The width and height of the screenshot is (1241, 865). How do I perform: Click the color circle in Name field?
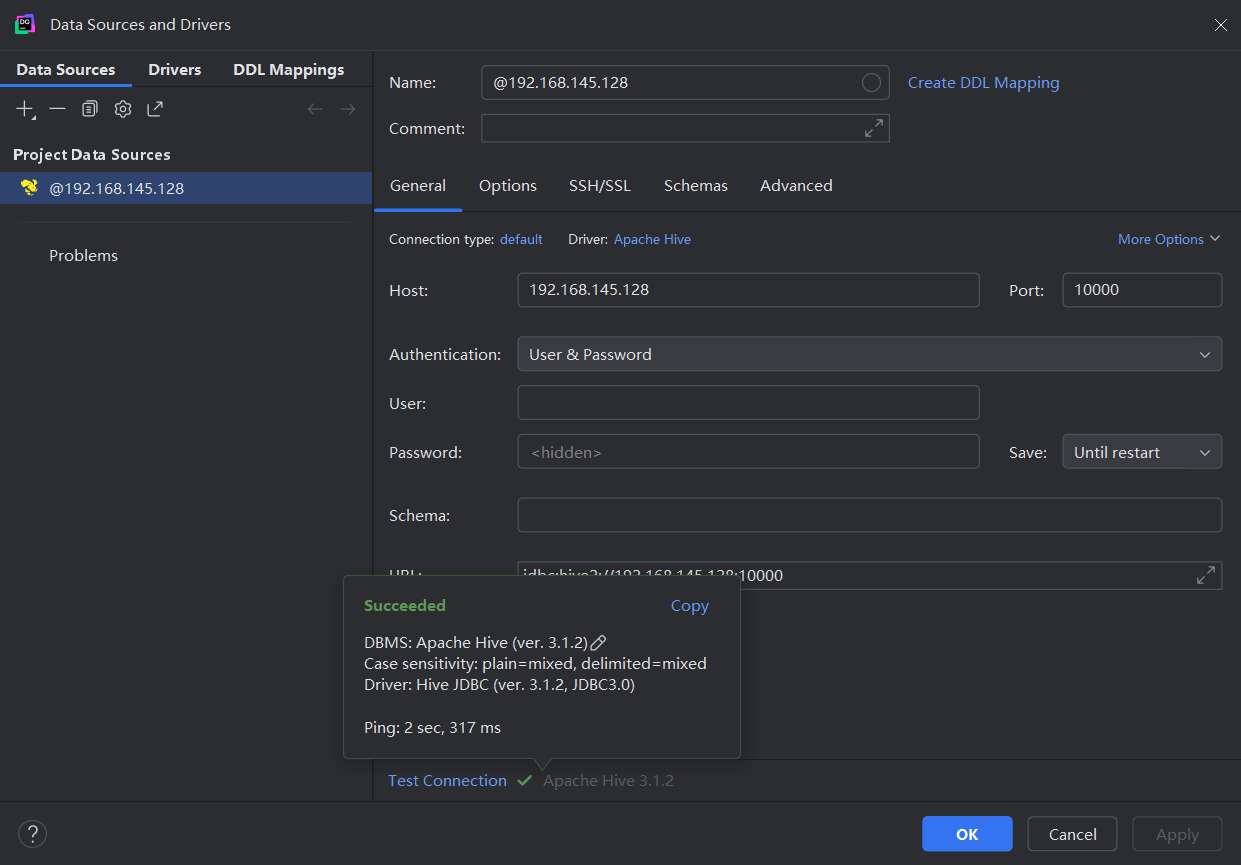pos(871,82)
